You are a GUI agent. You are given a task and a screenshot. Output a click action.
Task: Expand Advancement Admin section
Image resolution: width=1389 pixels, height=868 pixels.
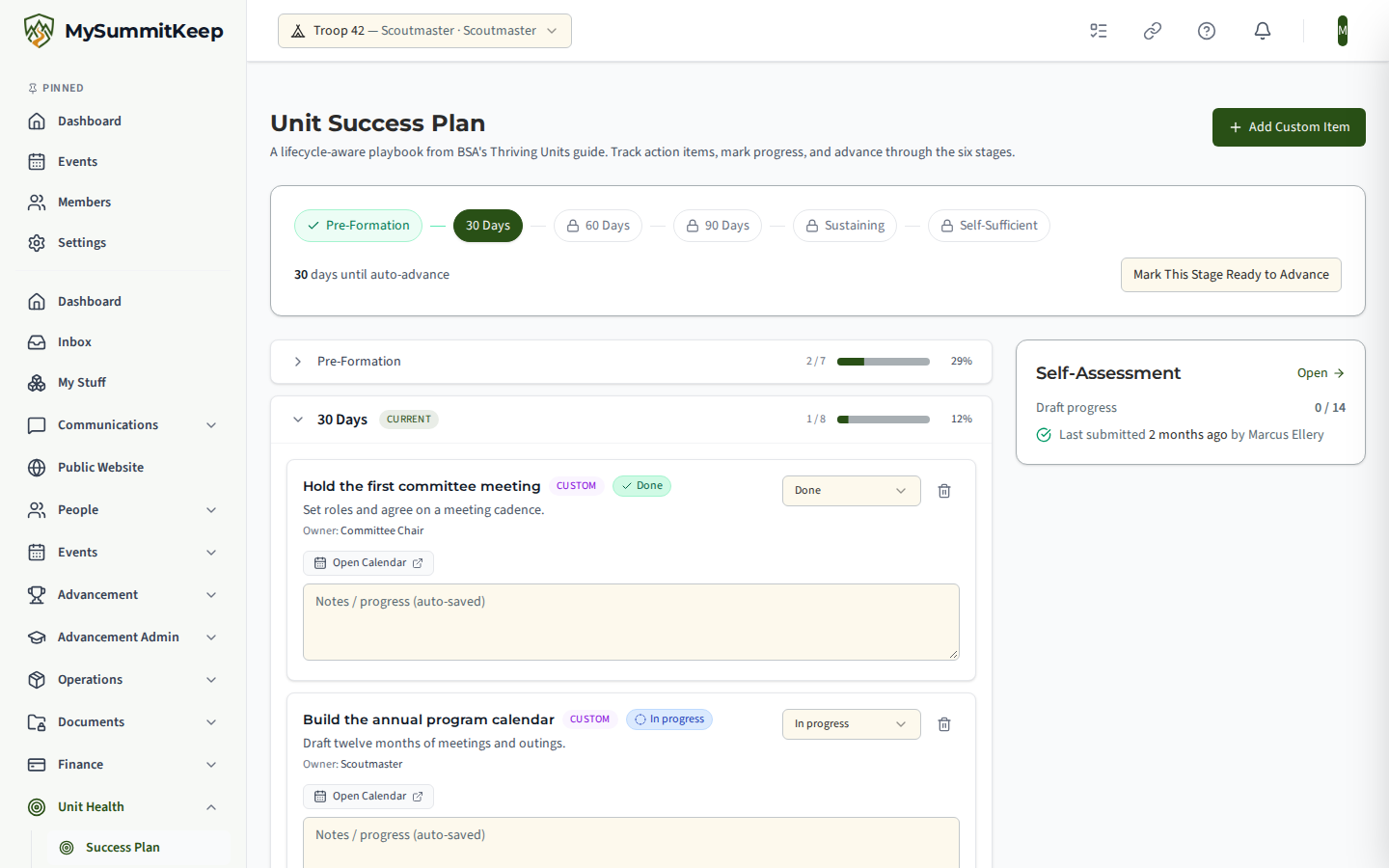pos(123,637)
